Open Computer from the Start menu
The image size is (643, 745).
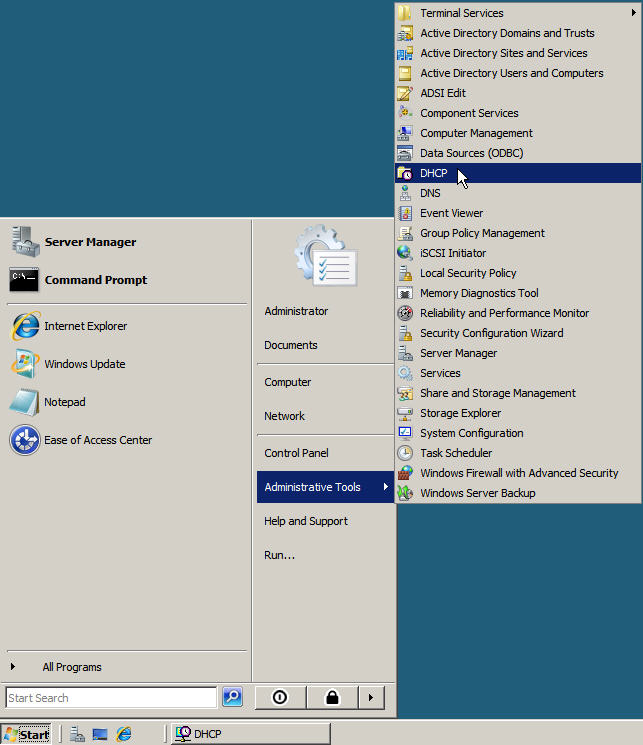[x=288, y=382]
